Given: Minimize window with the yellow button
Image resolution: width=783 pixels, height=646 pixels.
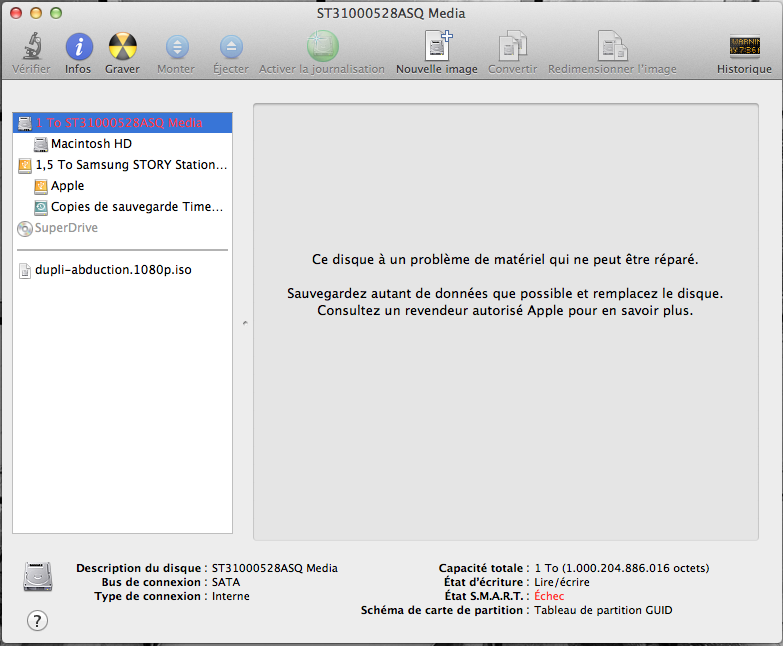Looking at the screenshot, I should coord(36,13).
